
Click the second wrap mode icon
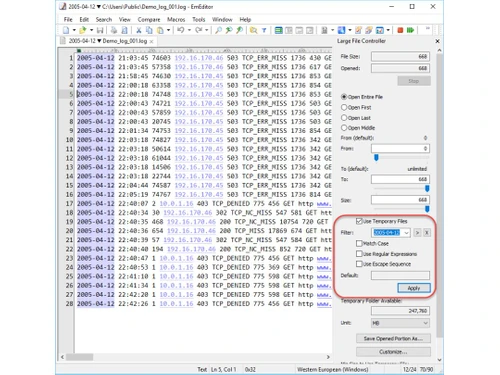click(289, 30)
